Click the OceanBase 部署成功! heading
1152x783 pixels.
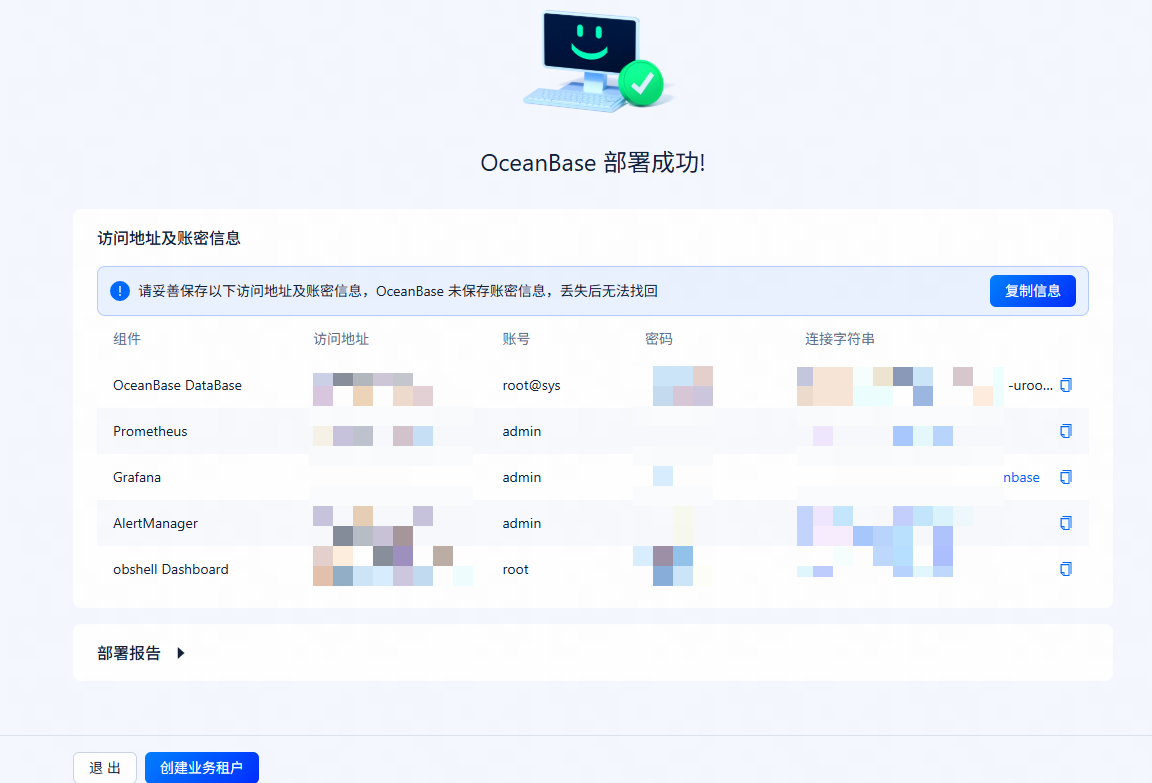click(x=593, y=162)
